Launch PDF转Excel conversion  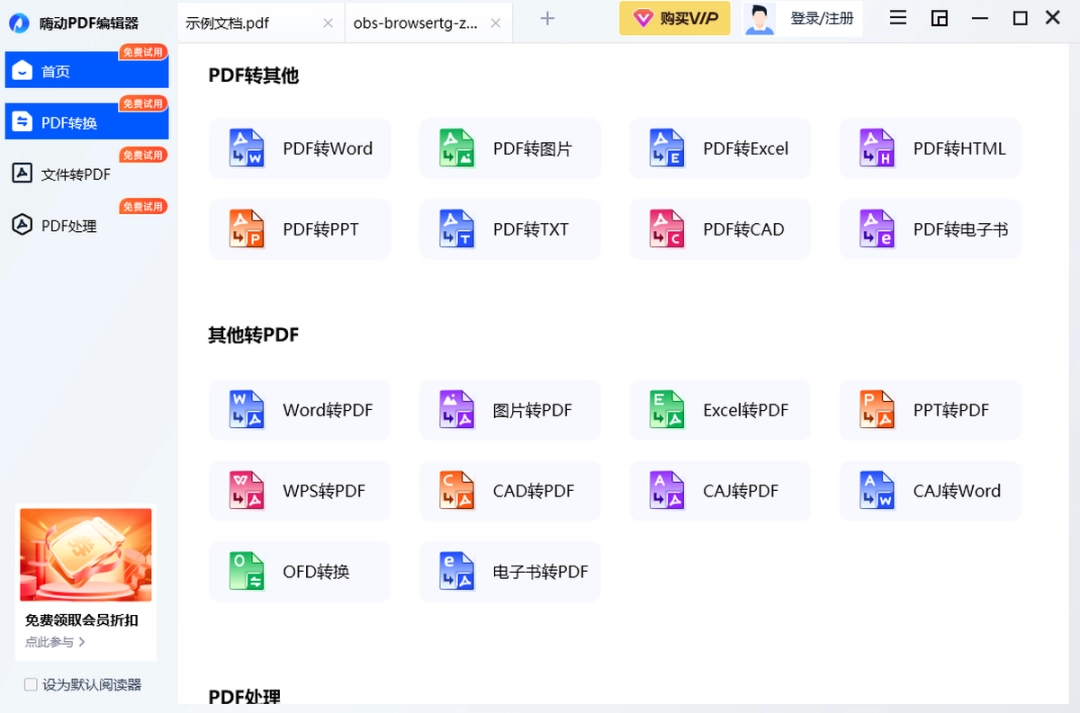pos(719,148)
